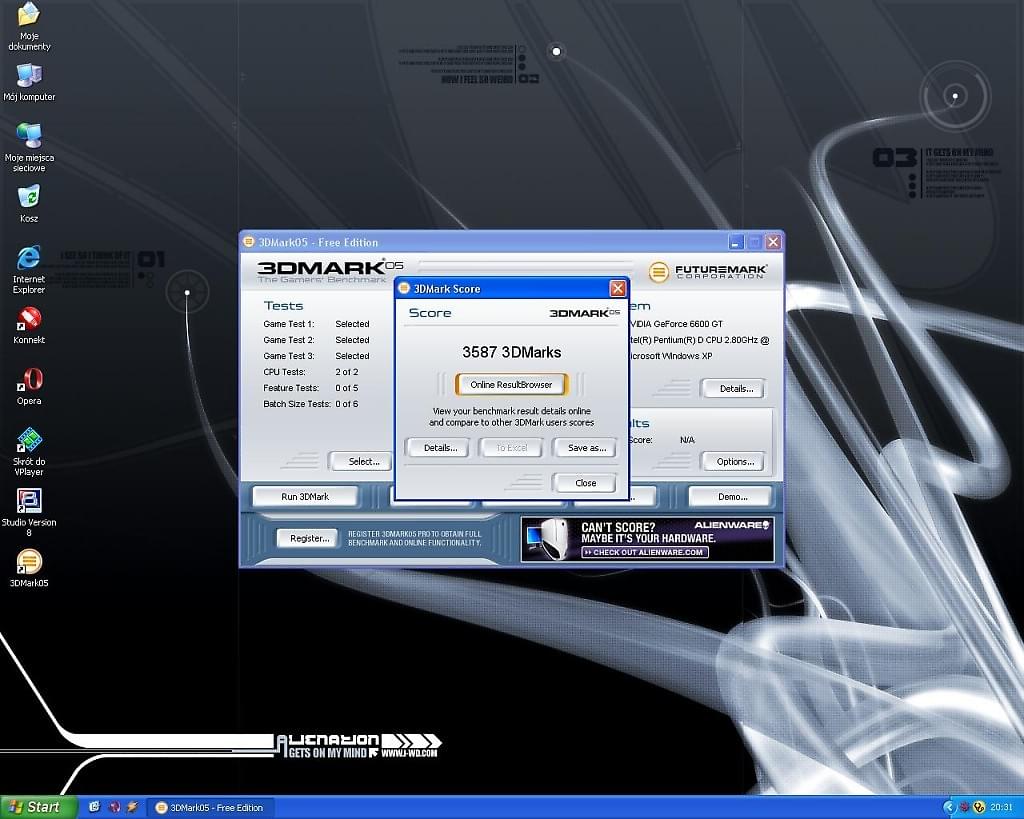Click the first quick launch icon
The height and width of the screenshot is (819, 1024).
pos(94,807)
